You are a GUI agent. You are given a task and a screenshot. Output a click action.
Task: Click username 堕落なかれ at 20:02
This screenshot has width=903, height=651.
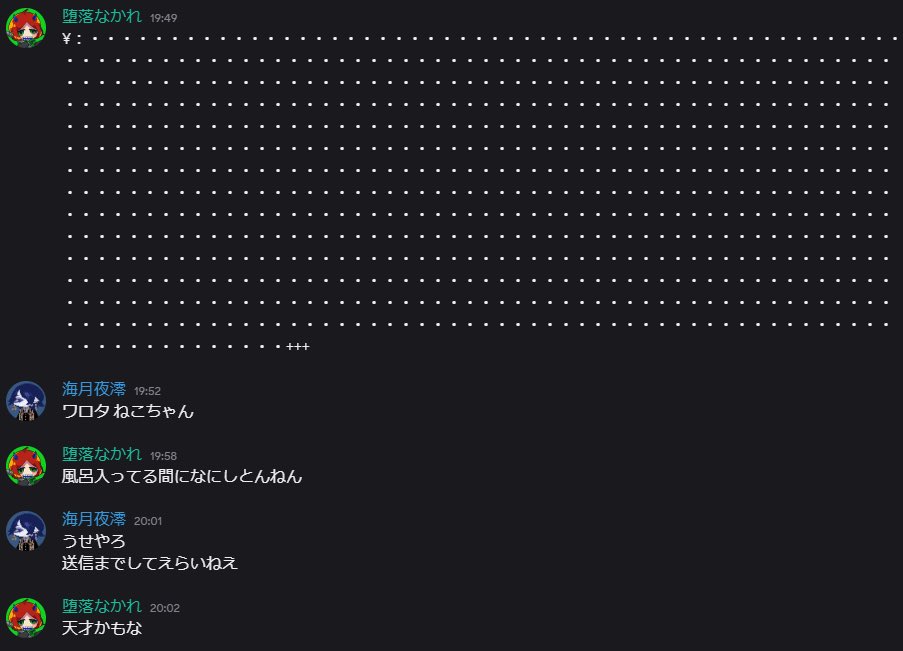102,607
